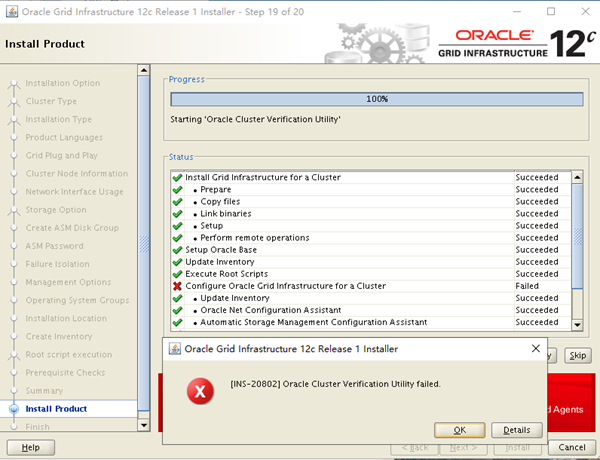Select the Cluster Node Information step
600x460 pixels.
77,173
